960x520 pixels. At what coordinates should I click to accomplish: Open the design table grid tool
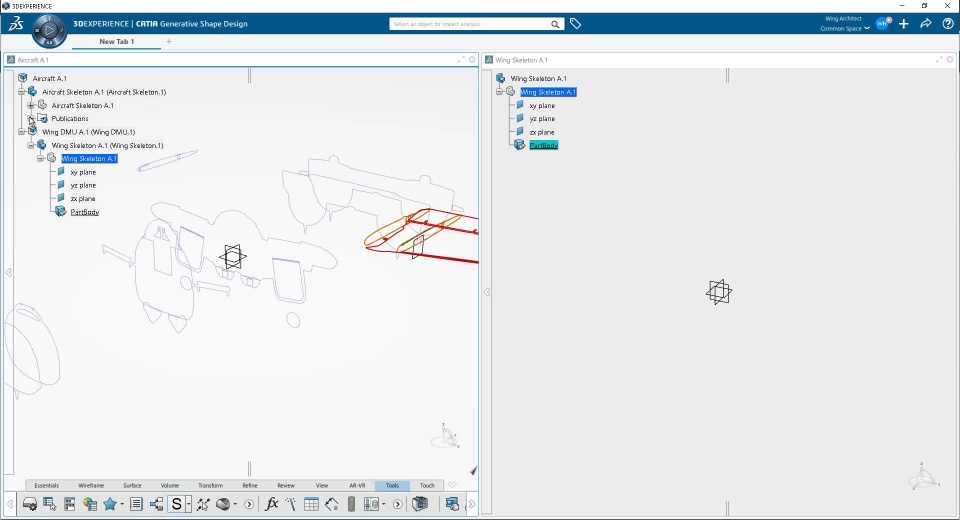click(311, 504)
